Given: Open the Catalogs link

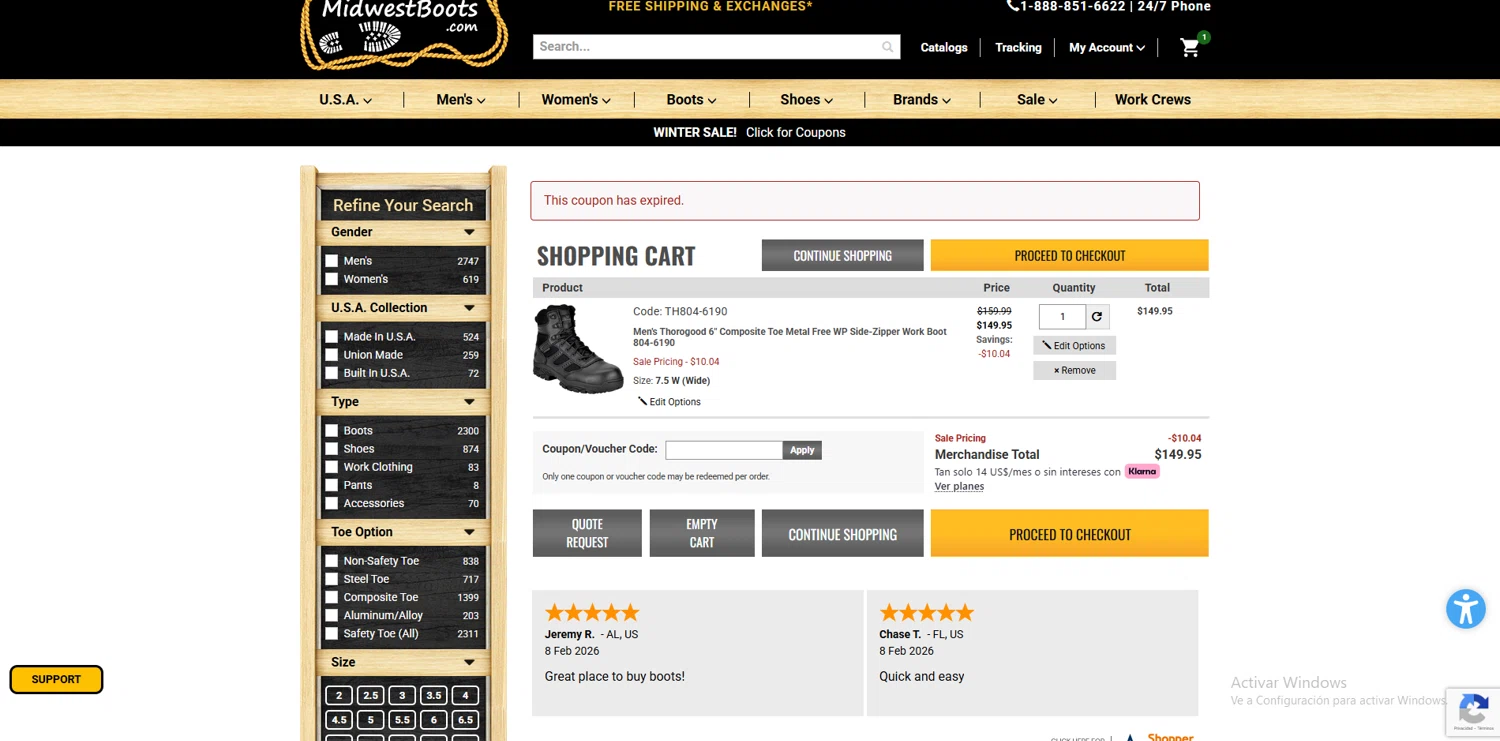Looking at the screenshot, I should (x=944, y=47).
